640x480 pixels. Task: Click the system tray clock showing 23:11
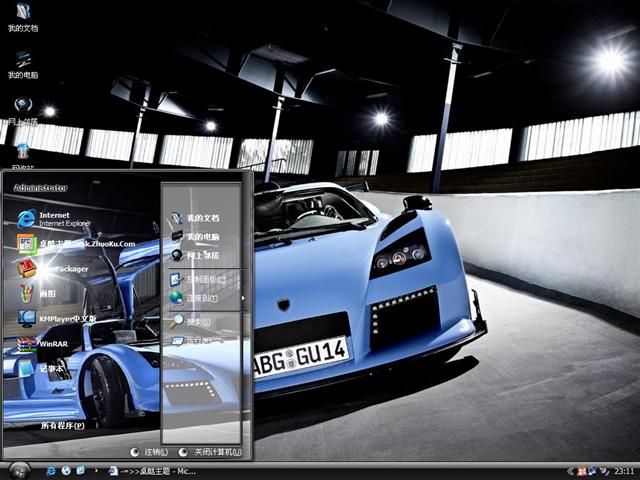[x=624, y=470]
